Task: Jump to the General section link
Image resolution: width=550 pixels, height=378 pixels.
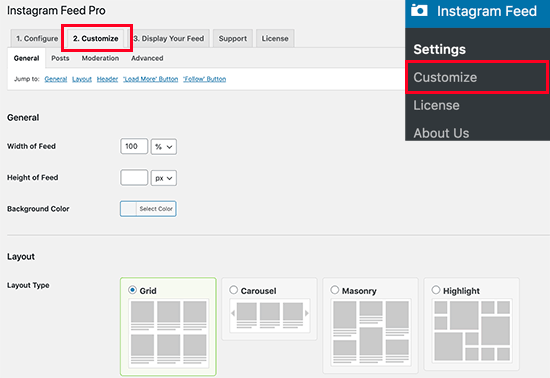Action: pos(56,79)
